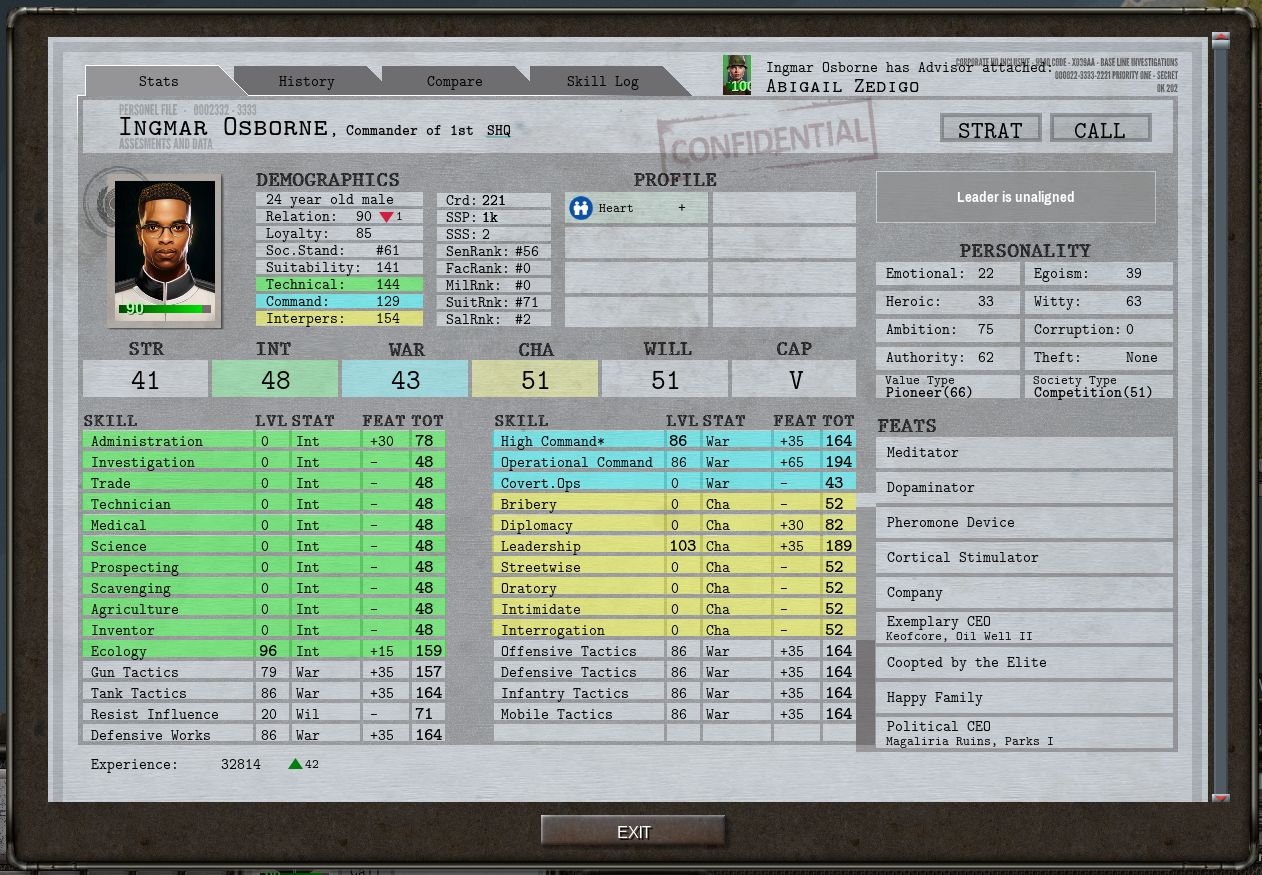Click advisor Abigail Zedigo's portrait icon
This screenshot has width=1262, height=875.
[x=737, y=75]
